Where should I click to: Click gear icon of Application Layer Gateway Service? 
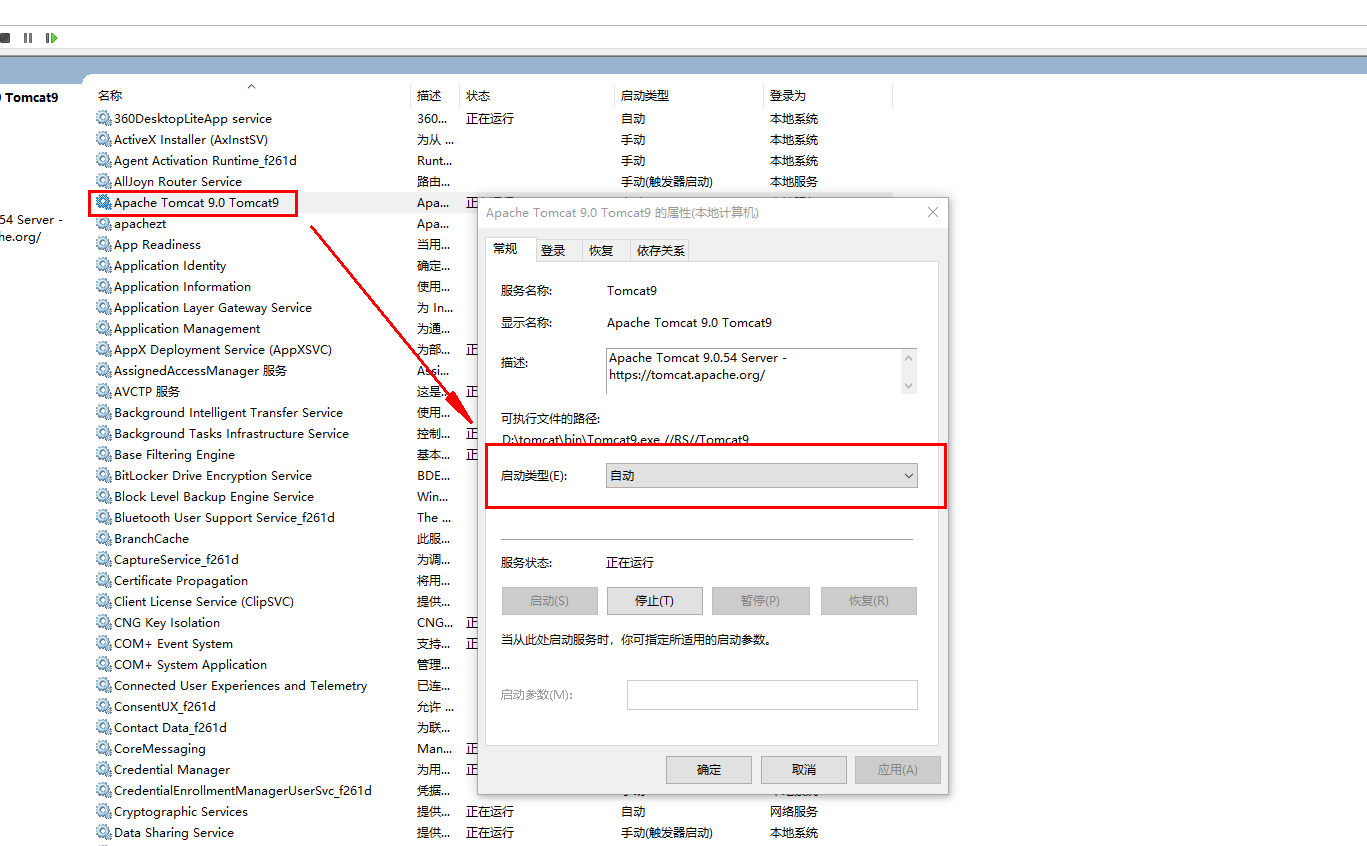point(104,307)
